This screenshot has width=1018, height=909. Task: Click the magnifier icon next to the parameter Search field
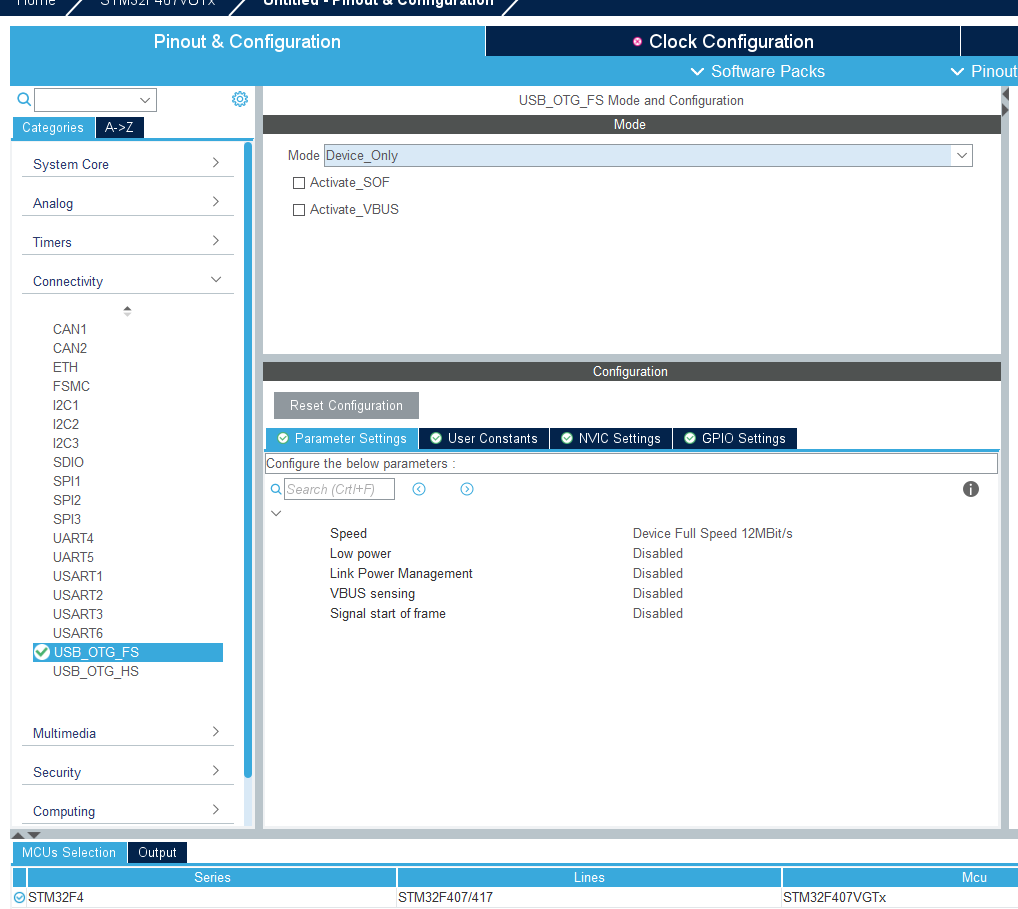(276, 489)
